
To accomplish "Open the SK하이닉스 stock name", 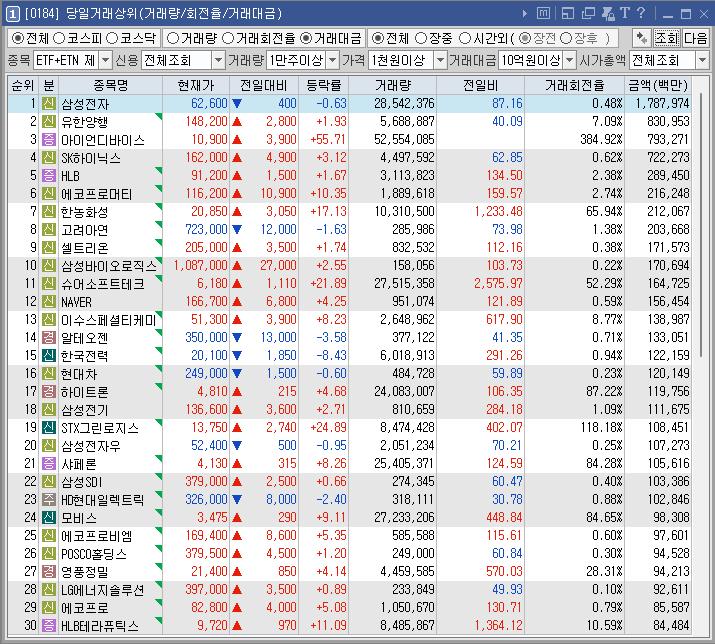I will tap(91, 158).
